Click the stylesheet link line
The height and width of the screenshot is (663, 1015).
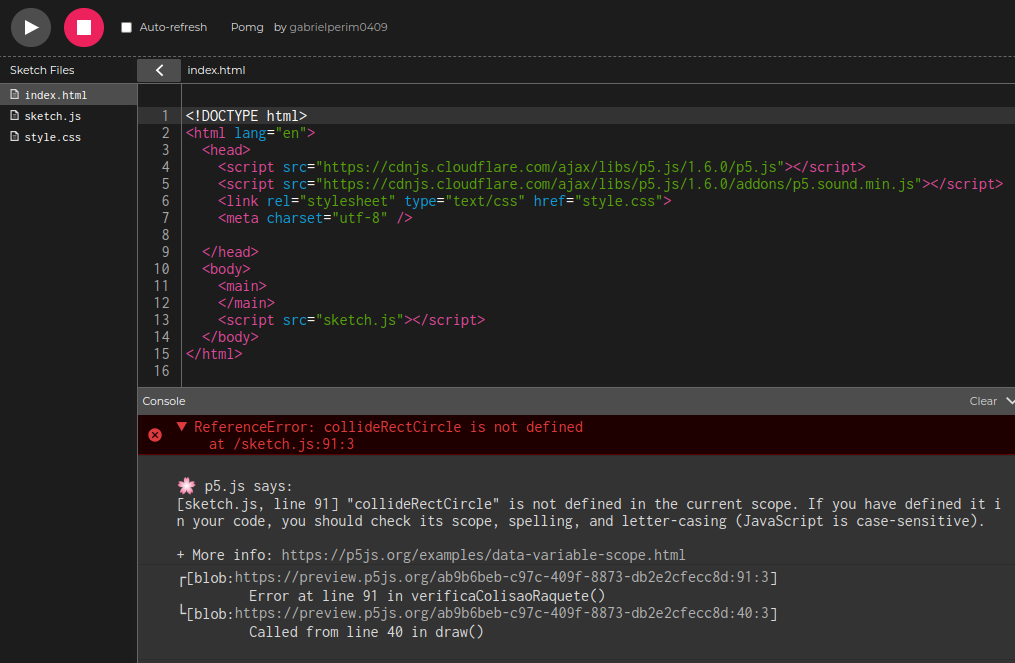pyautogui.click(x=444, y=201)
